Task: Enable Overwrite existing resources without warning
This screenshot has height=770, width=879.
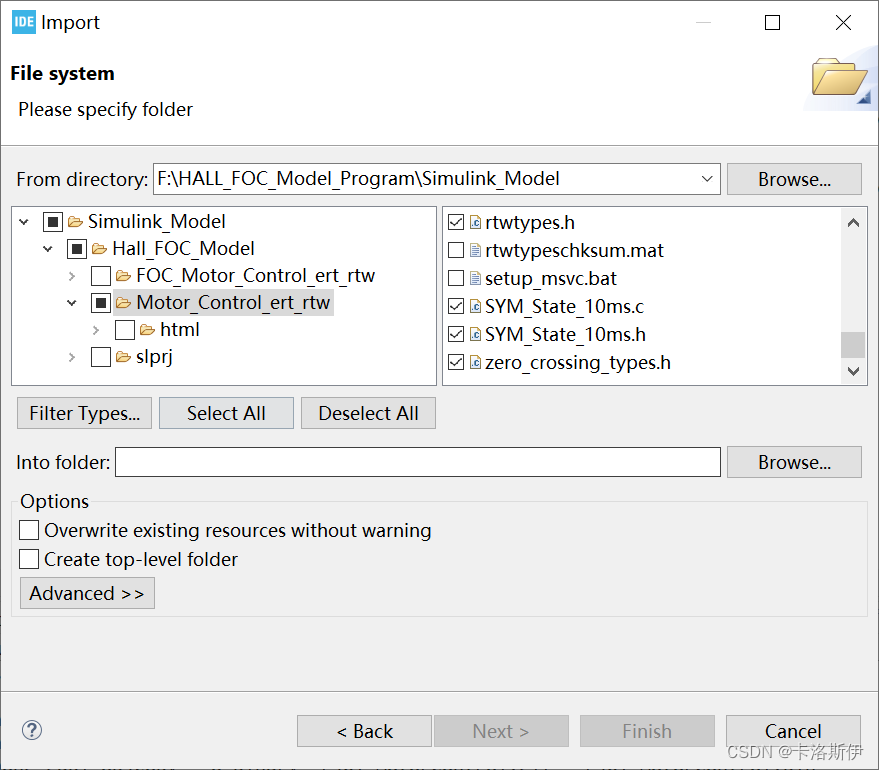Action: (x=30, y=531)
